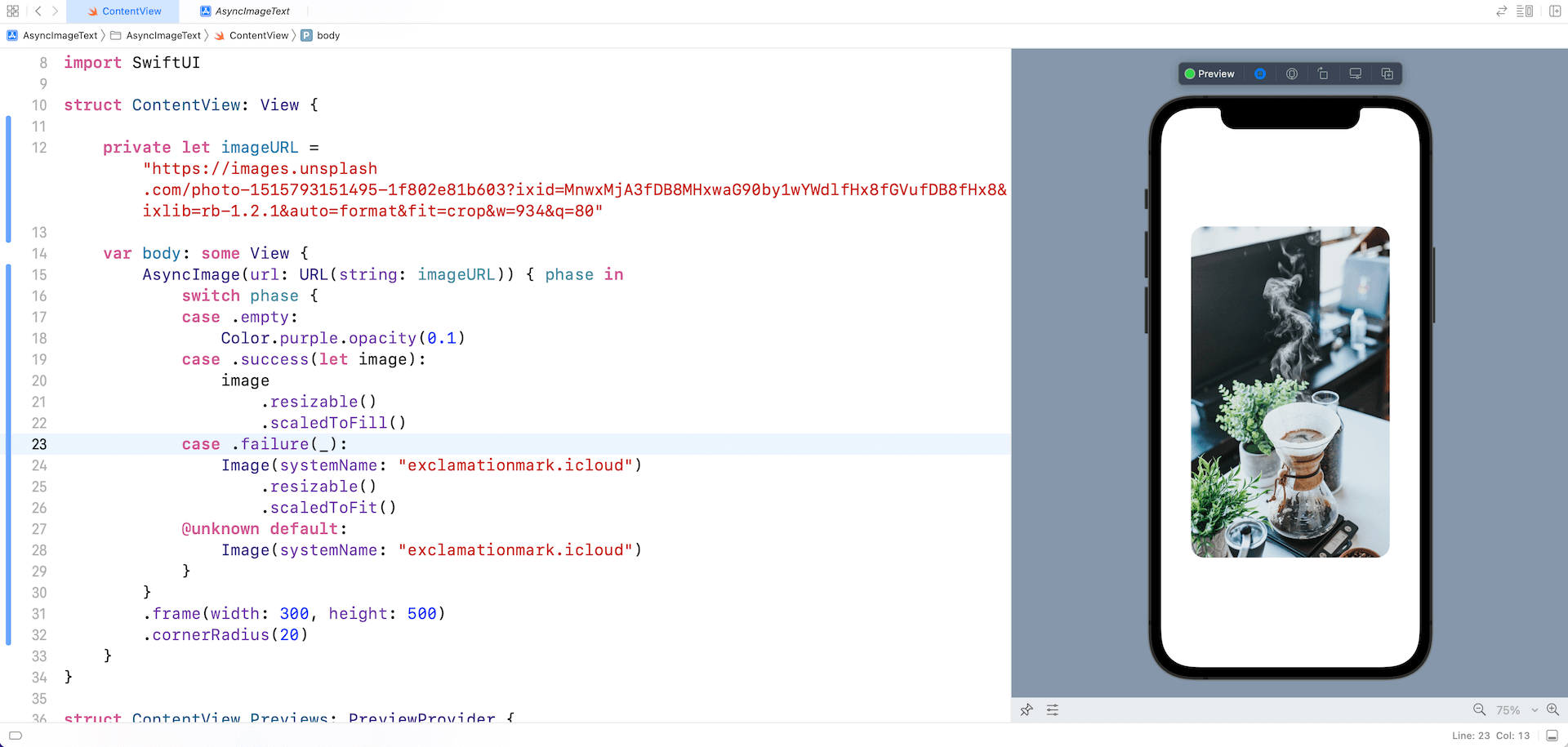Open the related items grid menu

click(12, 11)
